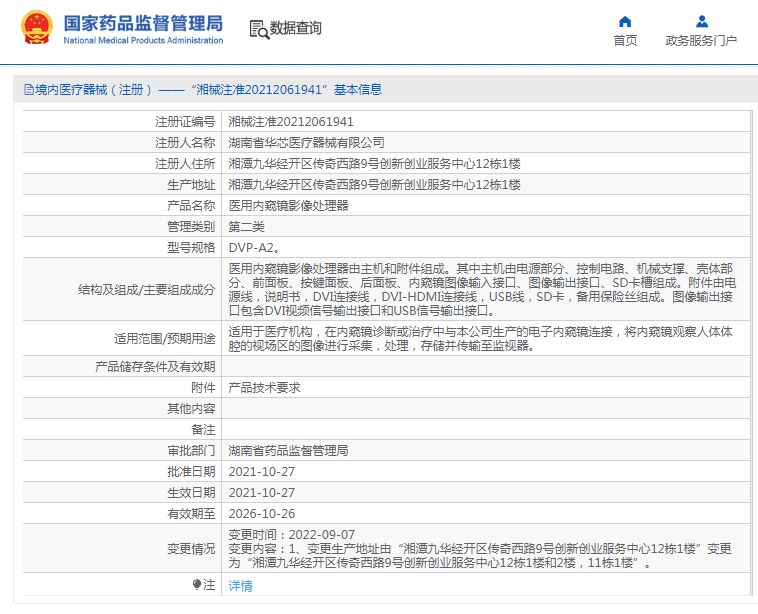
Task: Click the structure composition description text
Action: click(x=482, y=290)
